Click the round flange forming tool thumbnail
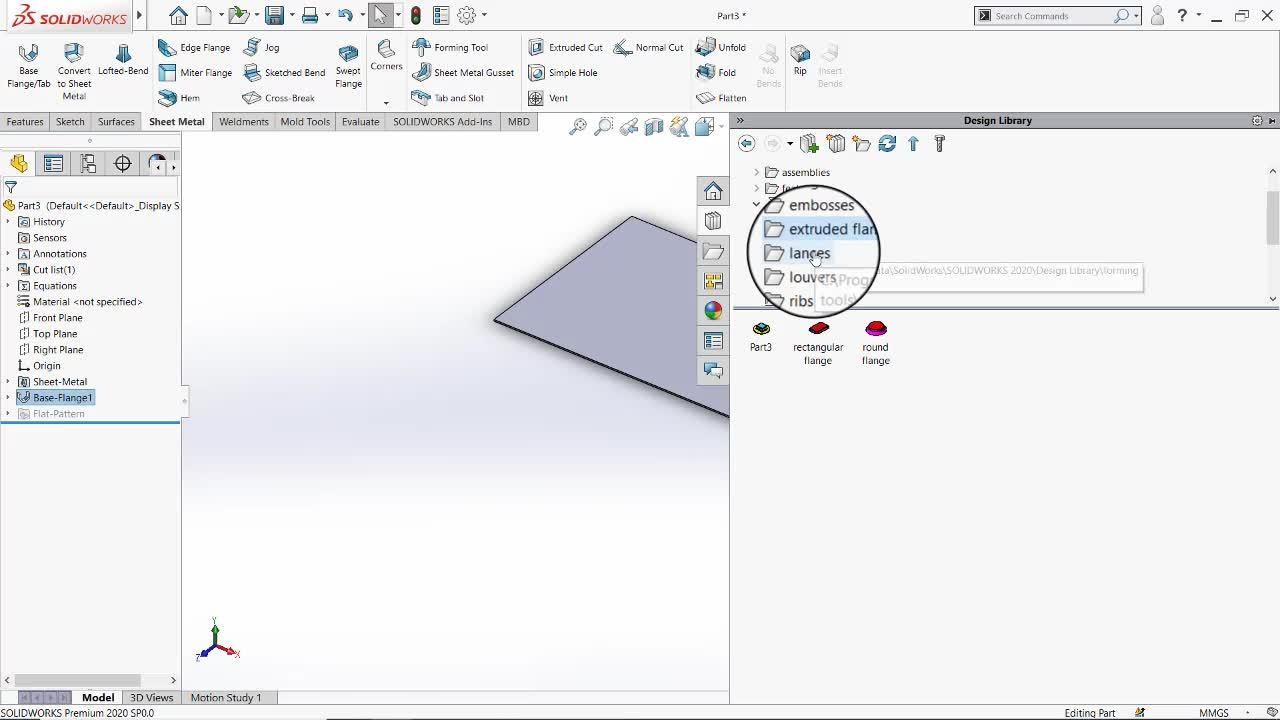 click(x=876, y=329)
